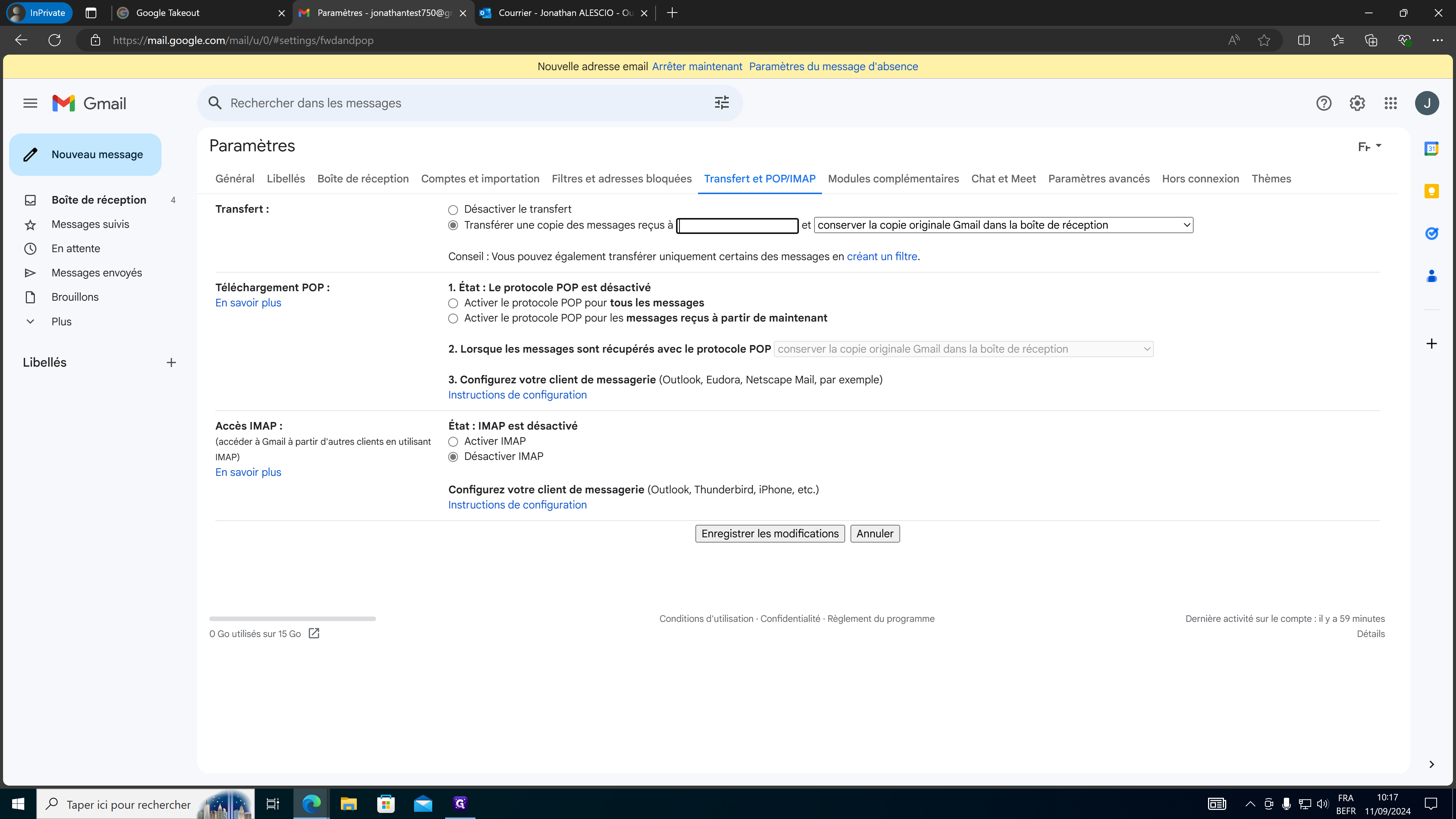Viewport: 1456px width, 819px height.
Task: Open Google Calendar side panel icon
Action: 1431,149
